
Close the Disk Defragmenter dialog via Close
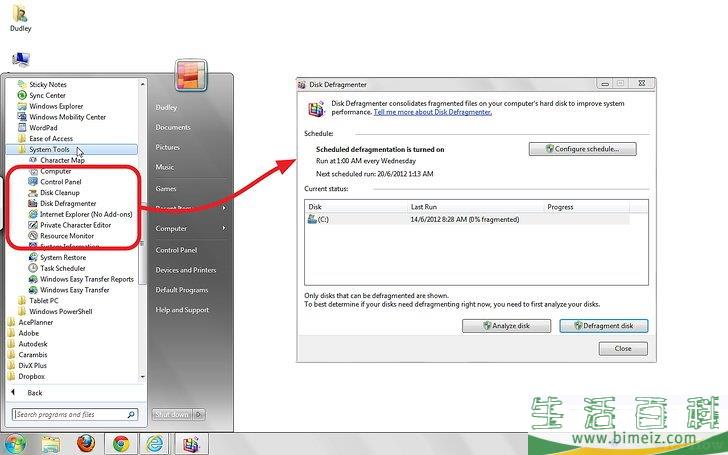(623, 349)
